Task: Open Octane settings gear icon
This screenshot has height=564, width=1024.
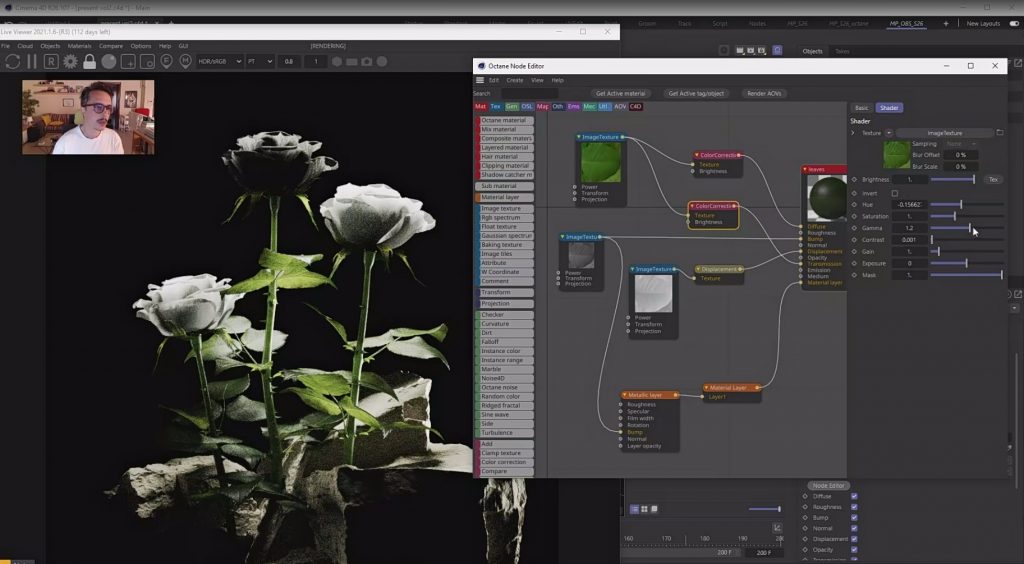Action: coord(70,61)
